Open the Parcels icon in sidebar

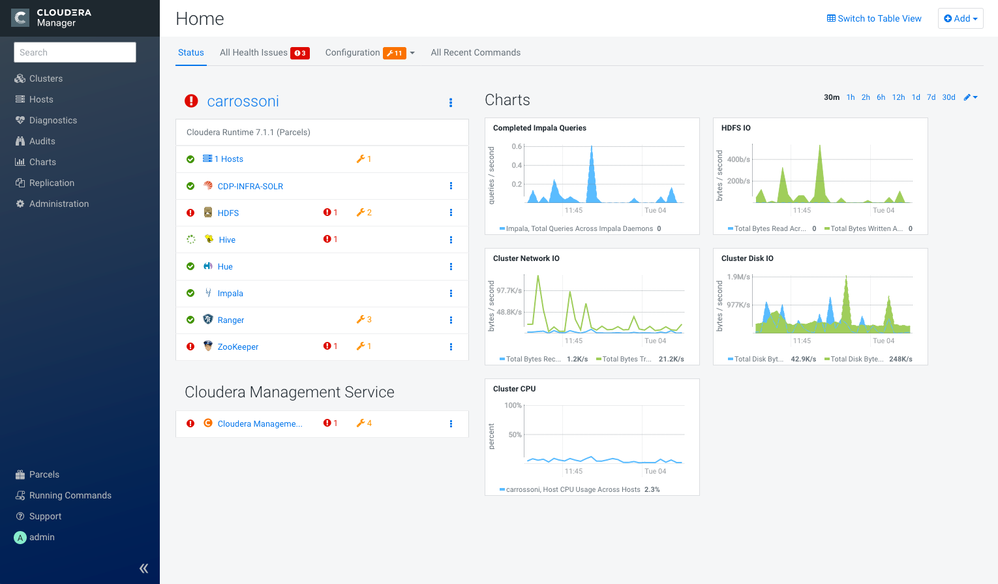click(20, 475)
